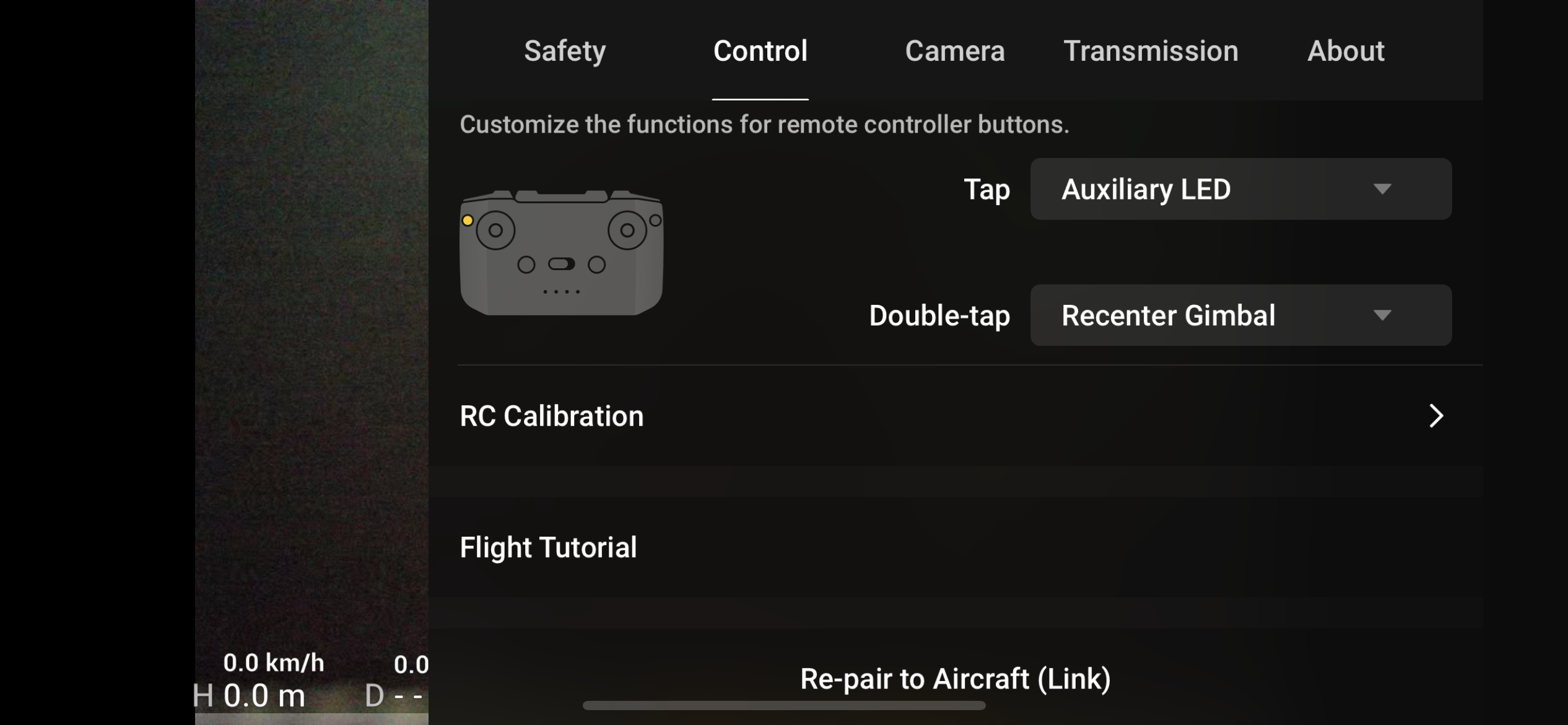Select the About tab
This screenshot has height=725, width=1568.
click(x=1345, y=51)
